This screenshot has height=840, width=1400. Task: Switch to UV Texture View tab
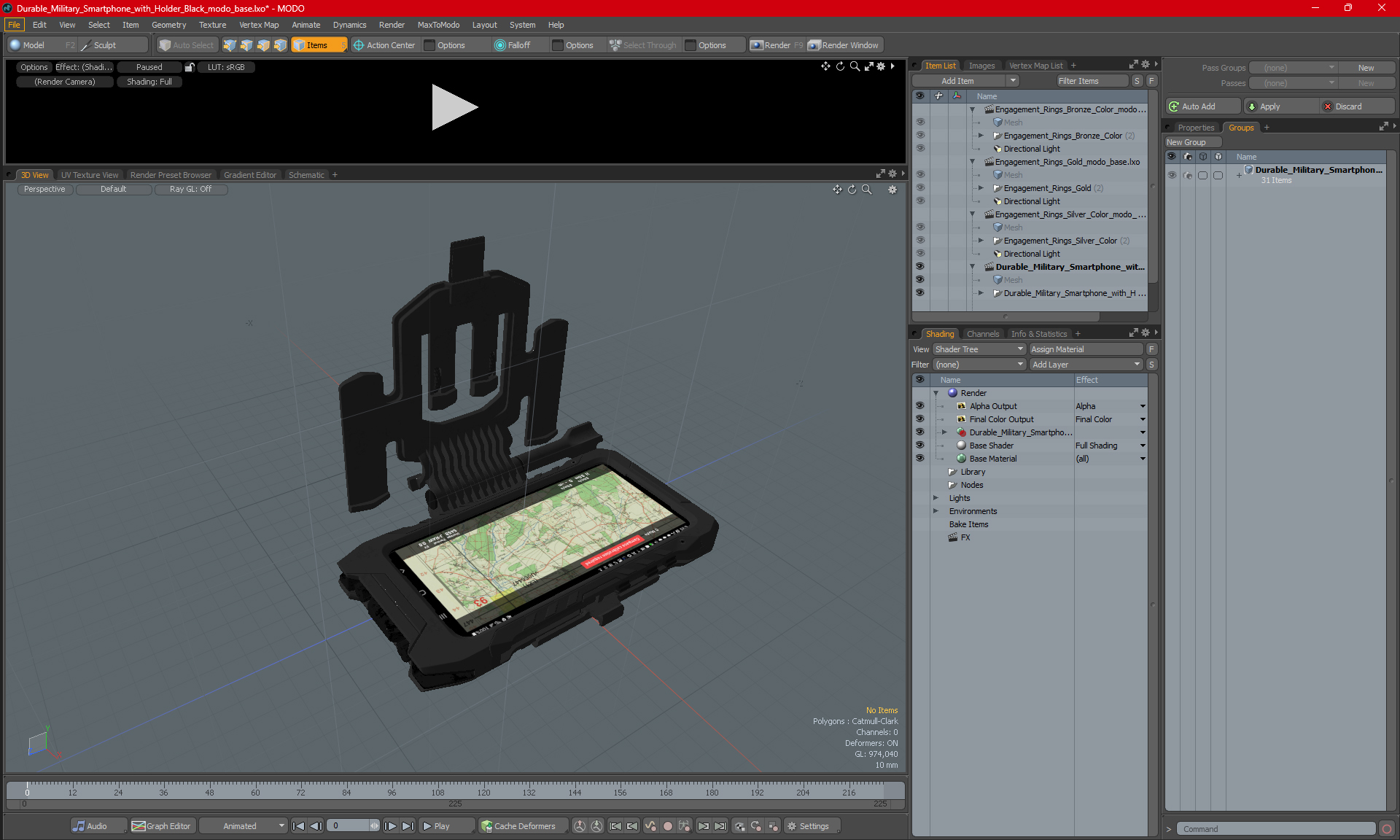pos(89,175)
